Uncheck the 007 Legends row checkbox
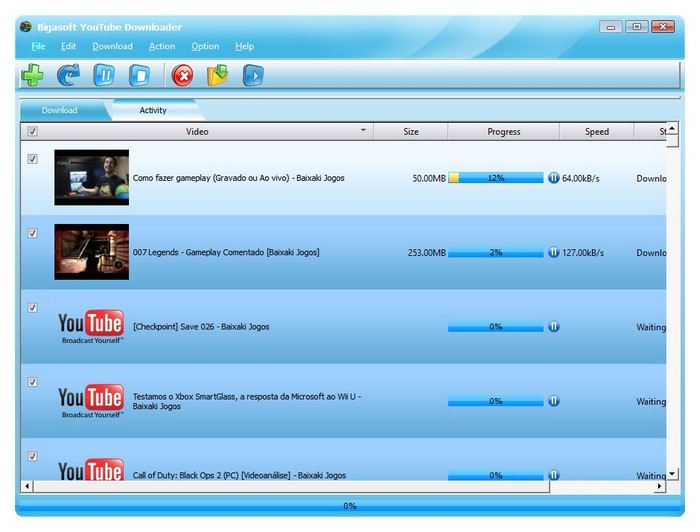 32,233
